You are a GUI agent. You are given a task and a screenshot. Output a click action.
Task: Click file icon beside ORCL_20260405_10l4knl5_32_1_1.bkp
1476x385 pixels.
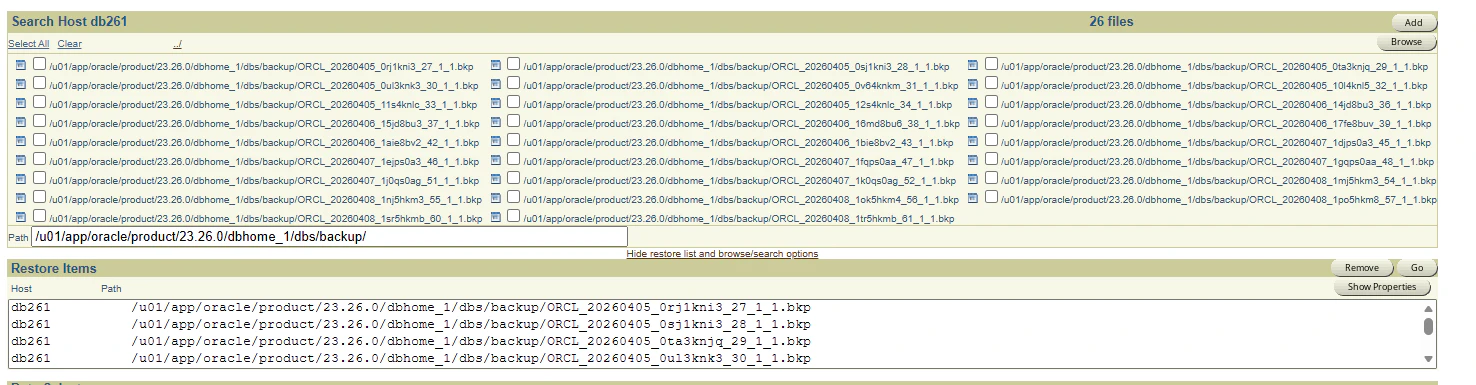click(x=973, y=84)
